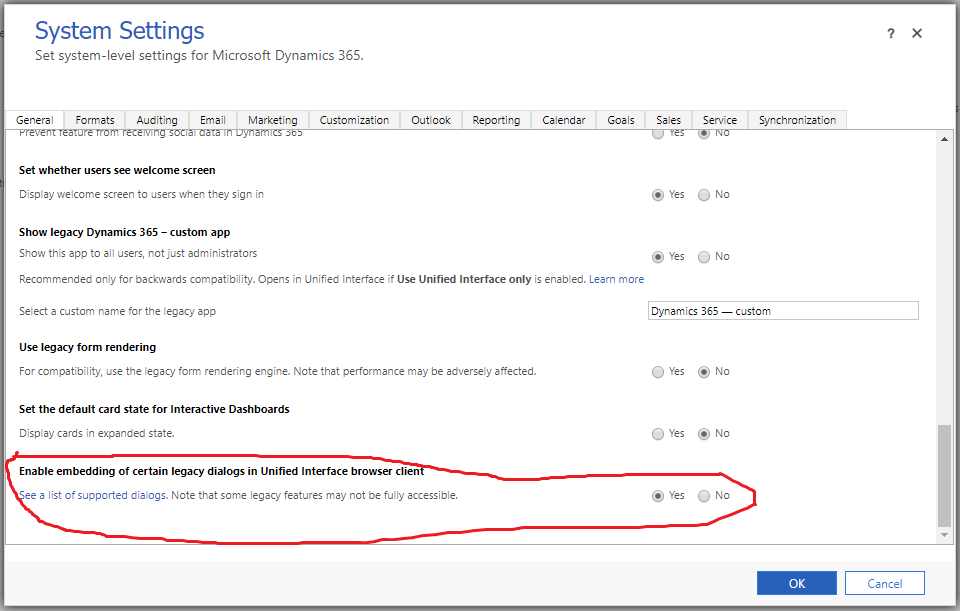The height and width of the screenshot is (611, 960).
Task: Open 'See a list of supported dialogs' link
Action: coord(92,495)
